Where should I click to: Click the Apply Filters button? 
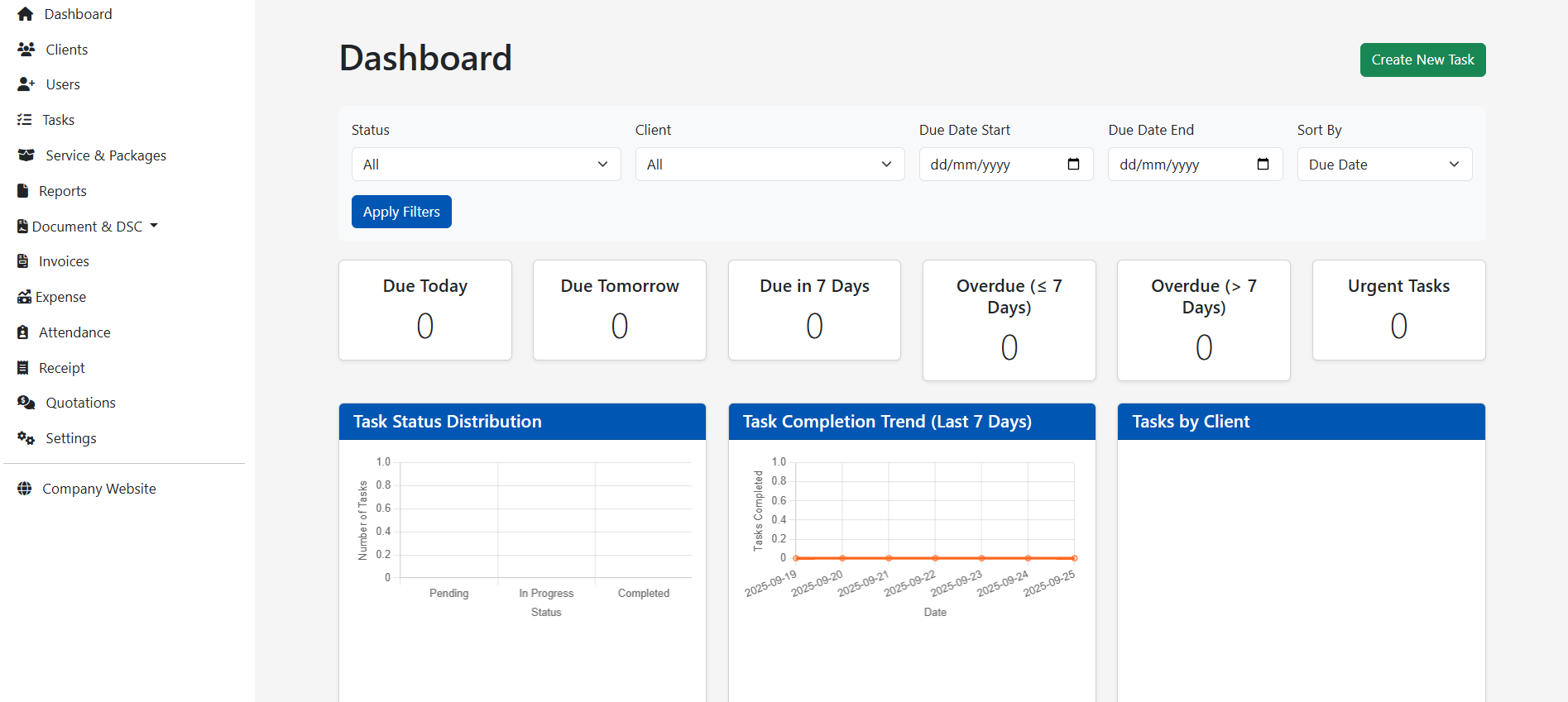[x=401, y=212]
